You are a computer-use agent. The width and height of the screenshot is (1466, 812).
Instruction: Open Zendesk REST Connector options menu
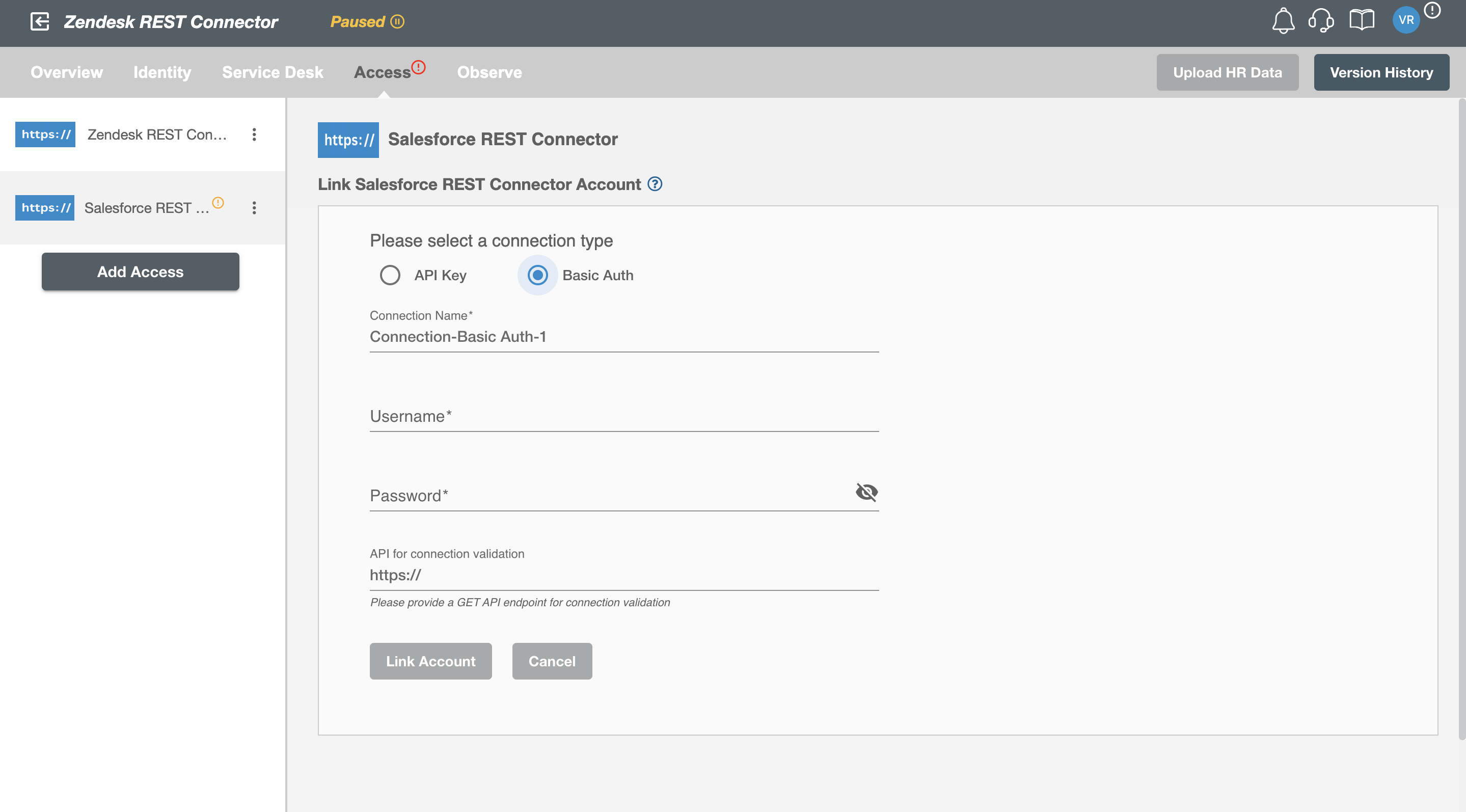pyautogui.click(x=254, y=134)
